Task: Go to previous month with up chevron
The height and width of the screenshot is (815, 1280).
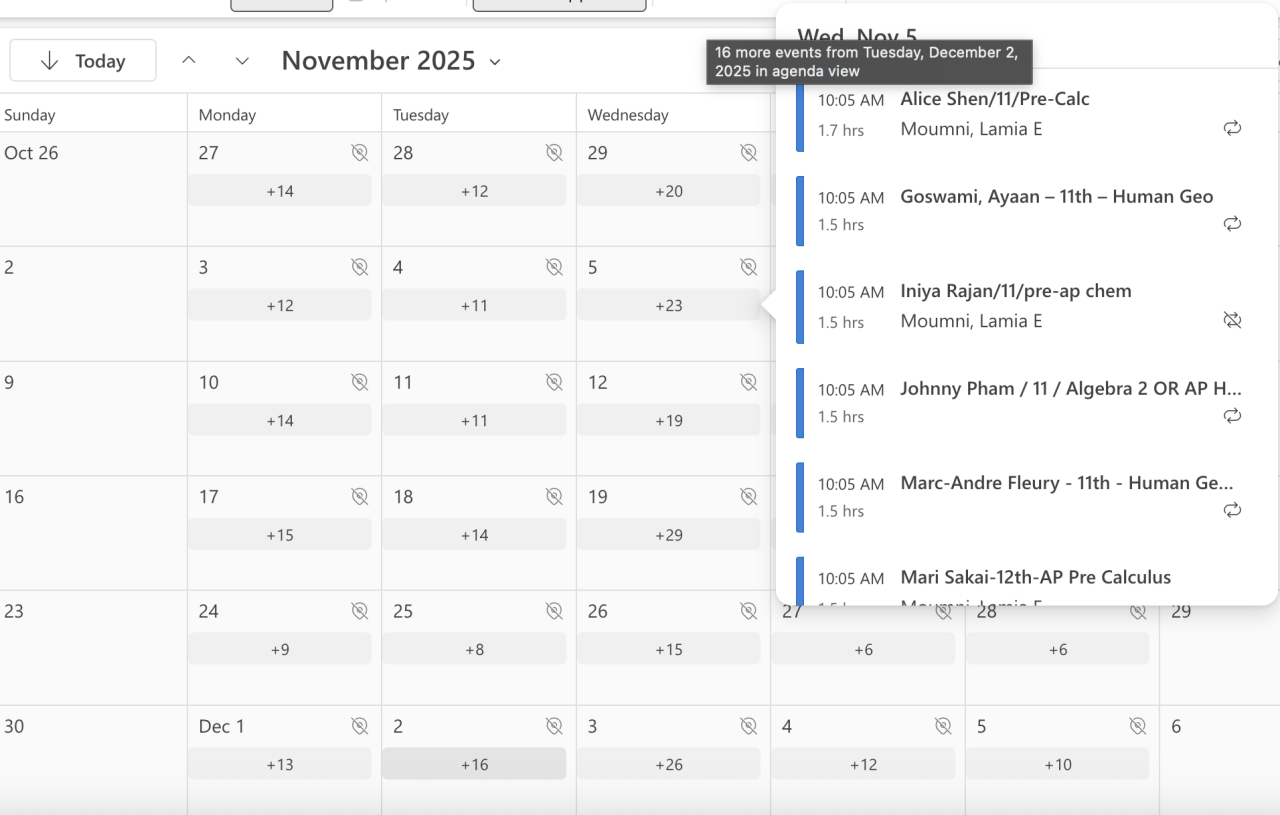Action: click(x=188, y=61)
